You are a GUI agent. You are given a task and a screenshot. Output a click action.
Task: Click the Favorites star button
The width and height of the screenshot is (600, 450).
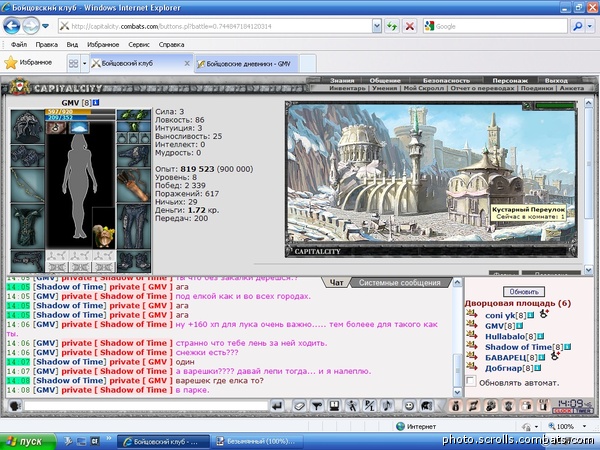(28, 63)
